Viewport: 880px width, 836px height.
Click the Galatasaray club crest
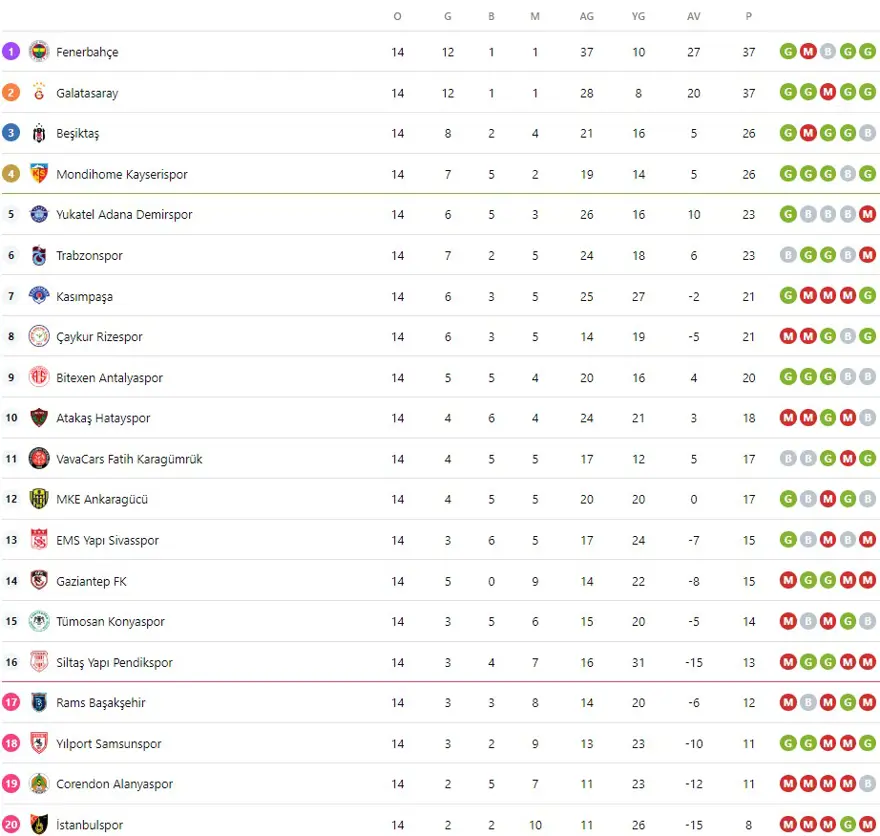coord(39,93)
